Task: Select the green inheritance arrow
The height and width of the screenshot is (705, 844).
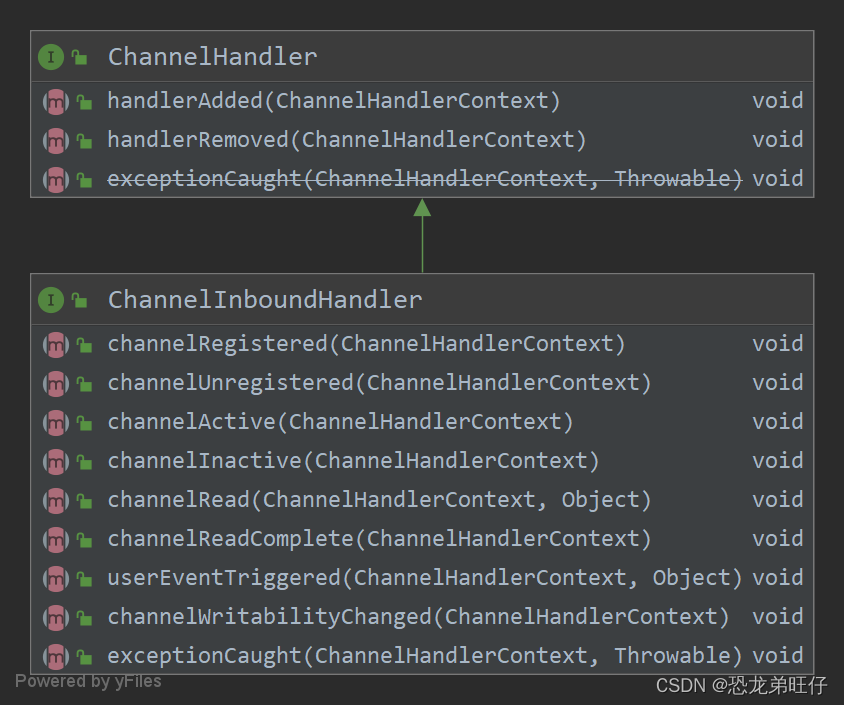Action: pyautogui.click(x=422, y=235)
